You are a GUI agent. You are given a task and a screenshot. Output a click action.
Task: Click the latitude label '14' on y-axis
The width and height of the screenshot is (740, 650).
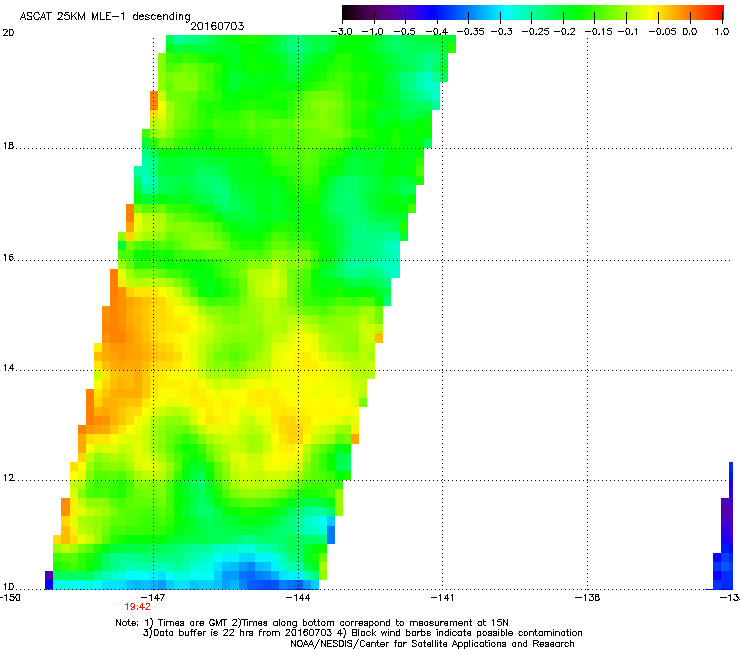[x=8, y=368]
